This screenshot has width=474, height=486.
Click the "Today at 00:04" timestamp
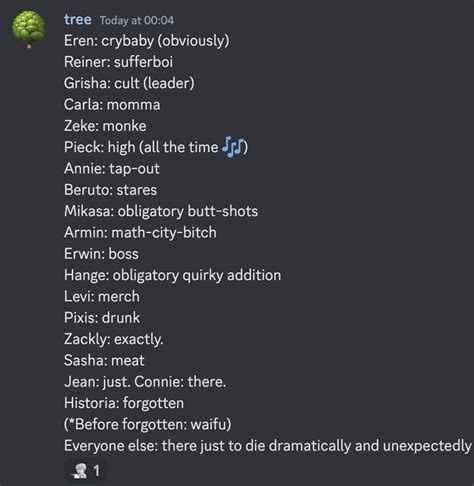[137, 20]
